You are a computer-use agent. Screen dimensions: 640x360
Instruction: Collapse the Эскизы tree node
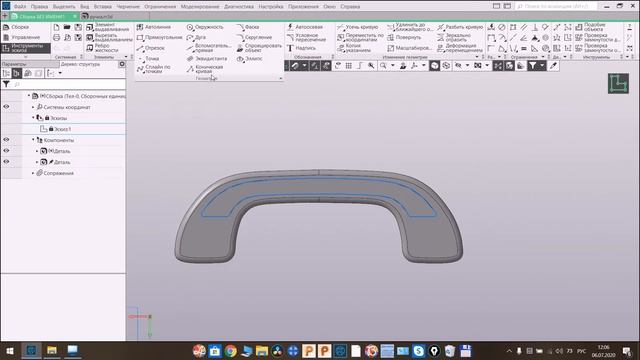click(x=33, y=118)
